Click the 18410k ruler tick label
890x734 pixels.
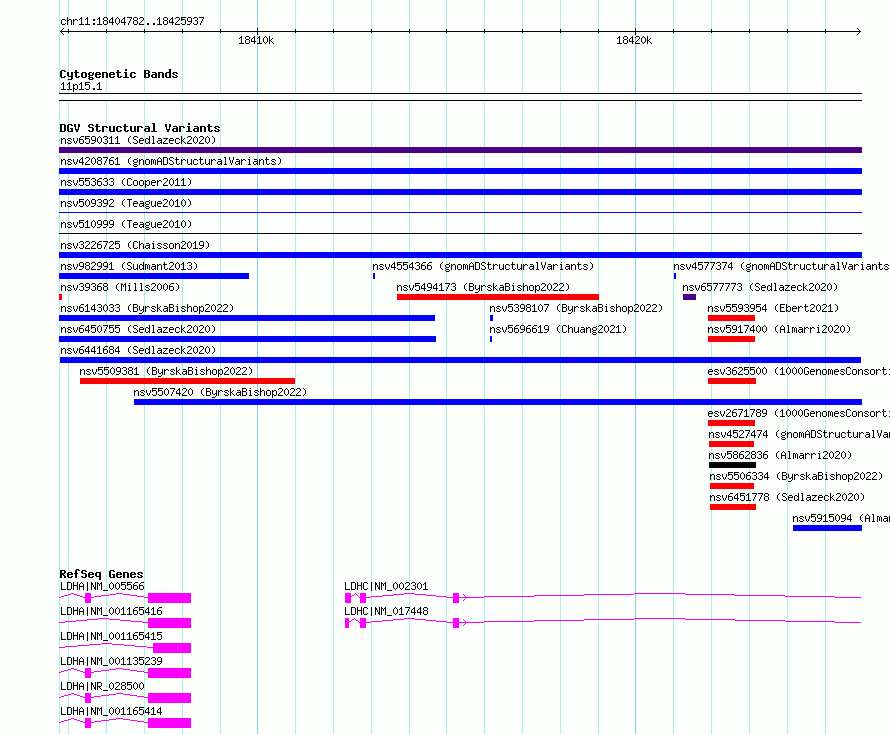[x=256, y=40]
